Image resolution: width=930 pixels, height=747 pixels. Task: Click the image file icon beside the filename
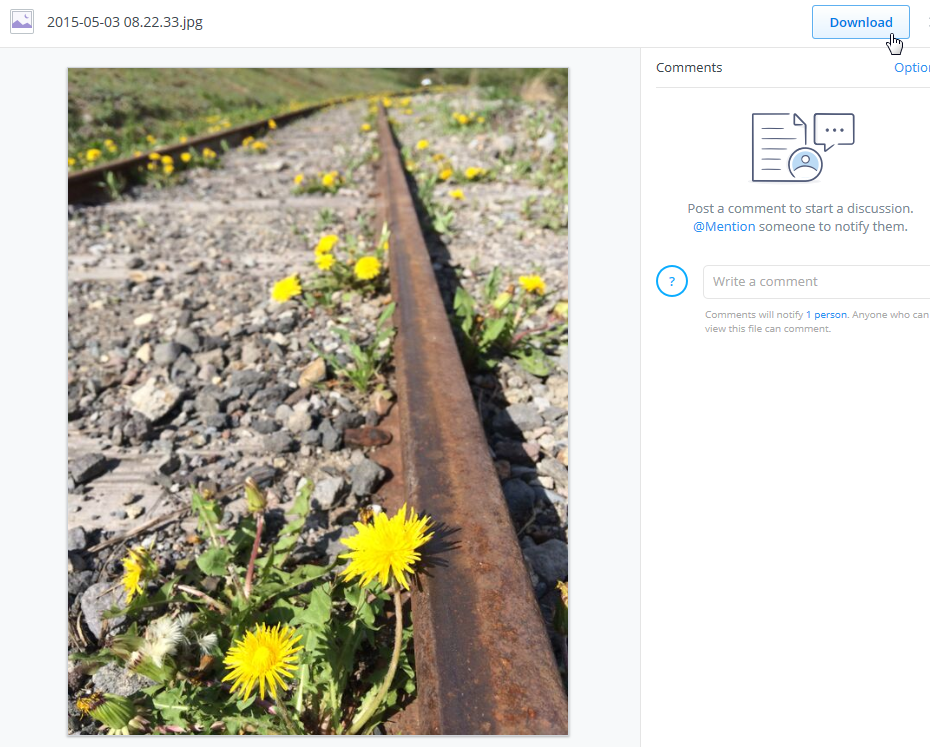[x=22, y=21]
